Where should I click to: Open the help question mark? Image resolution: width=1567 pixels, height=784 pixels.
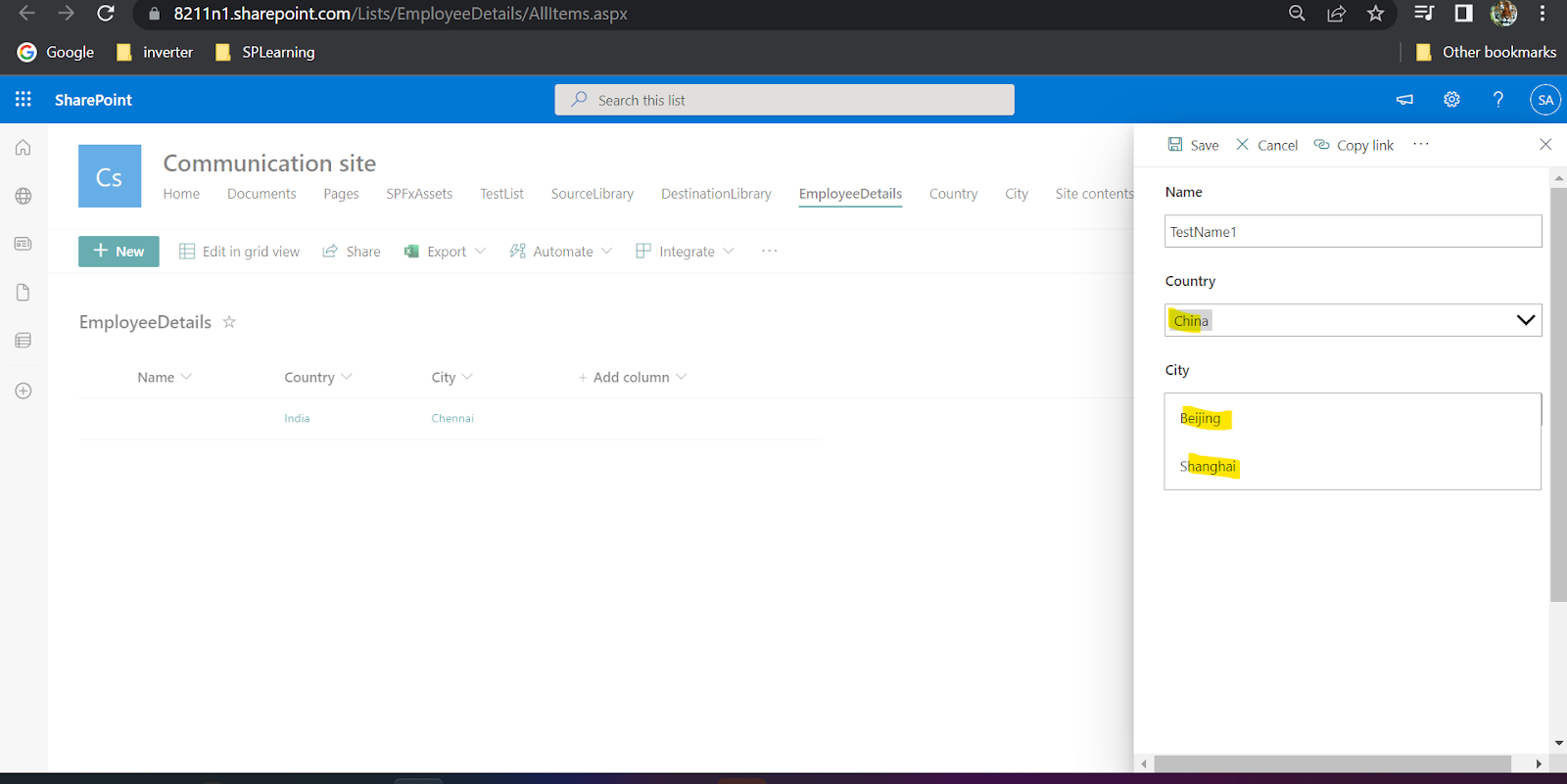point(1497,100)
